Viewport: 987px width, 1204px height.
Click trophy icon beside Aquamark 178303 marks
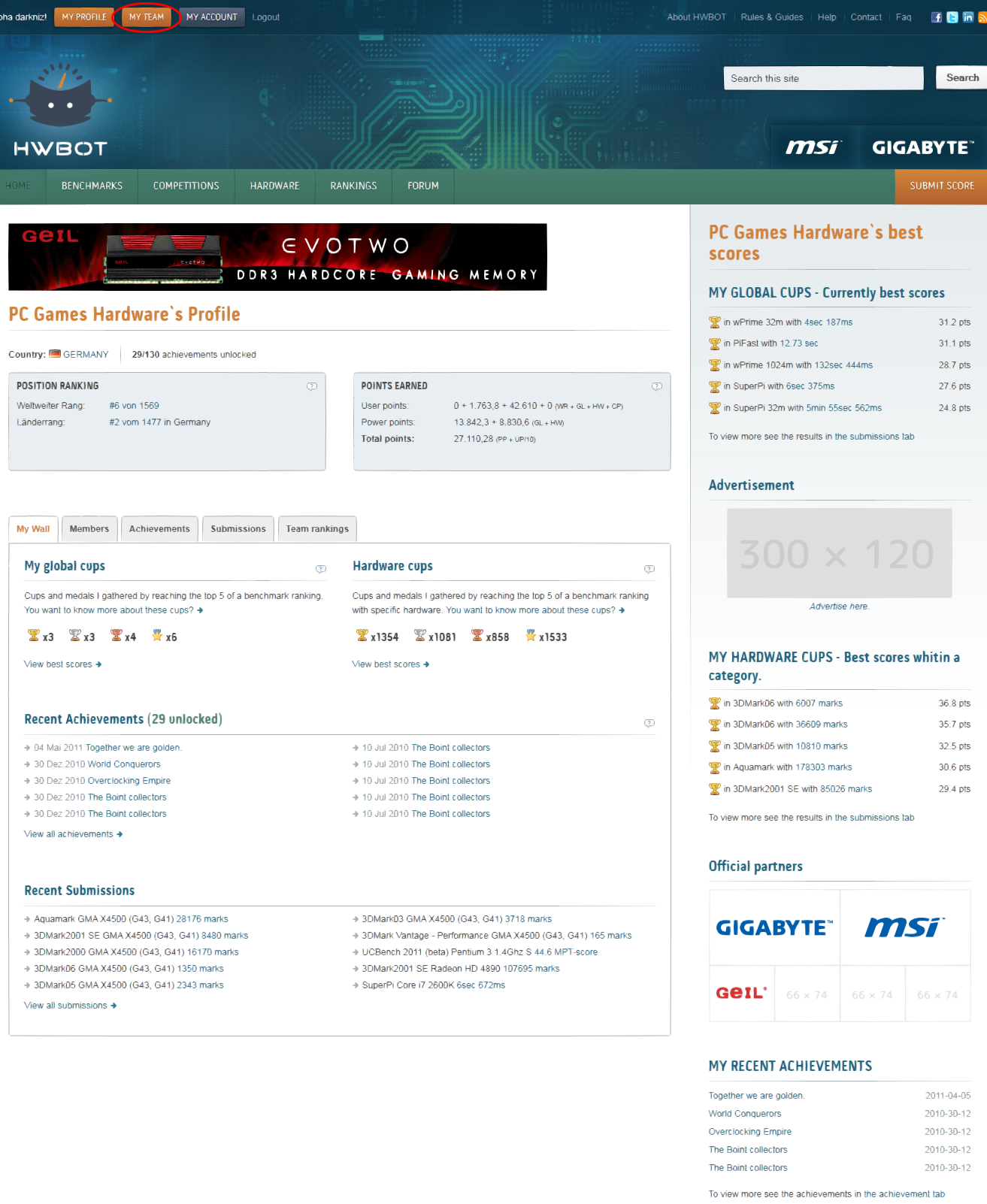coord(715,768)
